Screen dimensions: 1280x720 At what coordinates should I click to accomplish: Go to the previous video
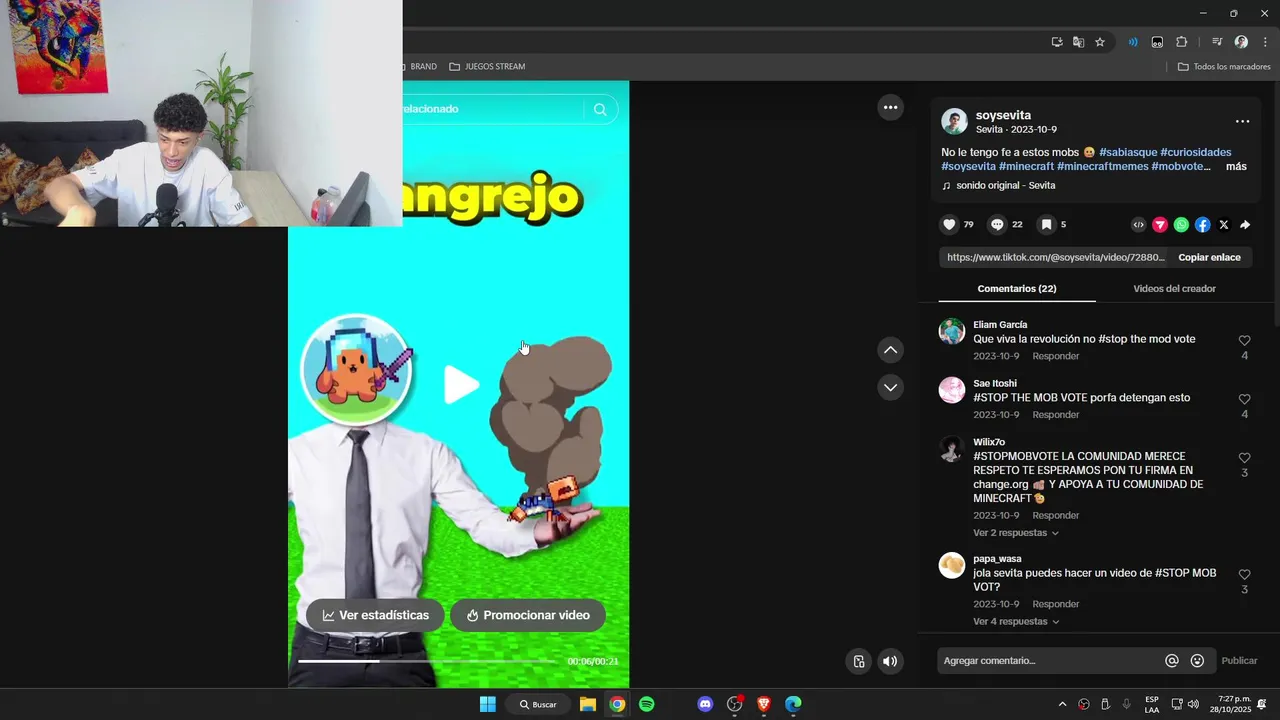point(890,350)
